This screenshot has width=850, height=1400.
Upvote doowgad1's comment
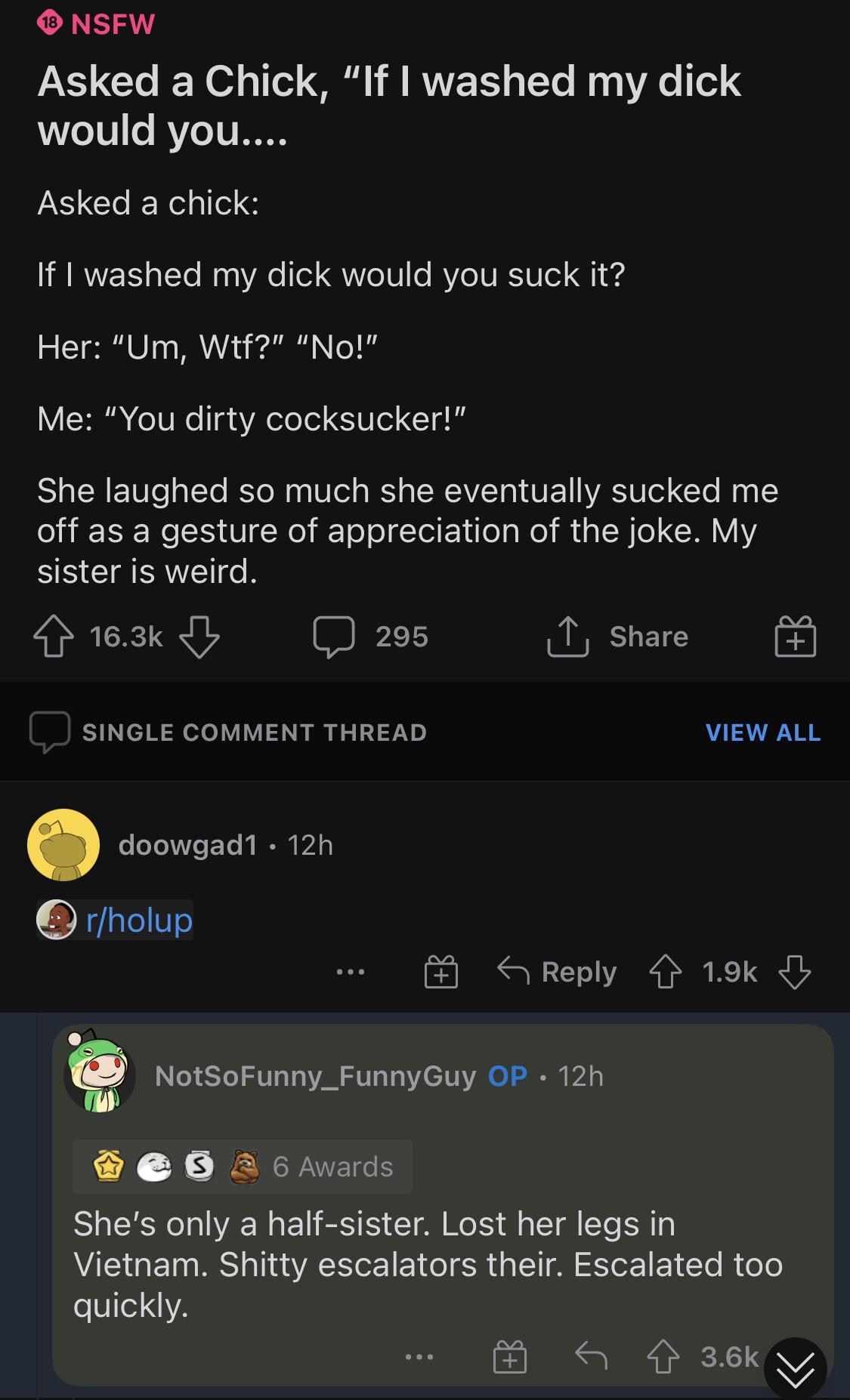pos(664,972)
